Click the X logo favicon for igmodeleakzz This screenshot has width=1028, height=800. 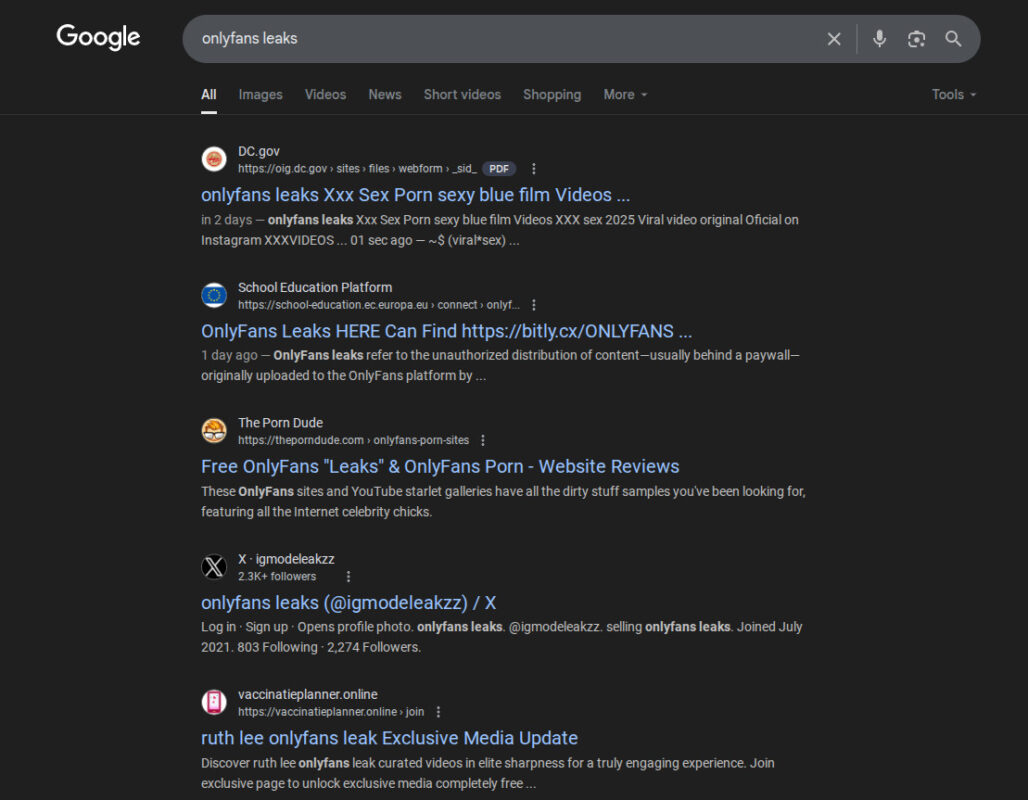214,567
